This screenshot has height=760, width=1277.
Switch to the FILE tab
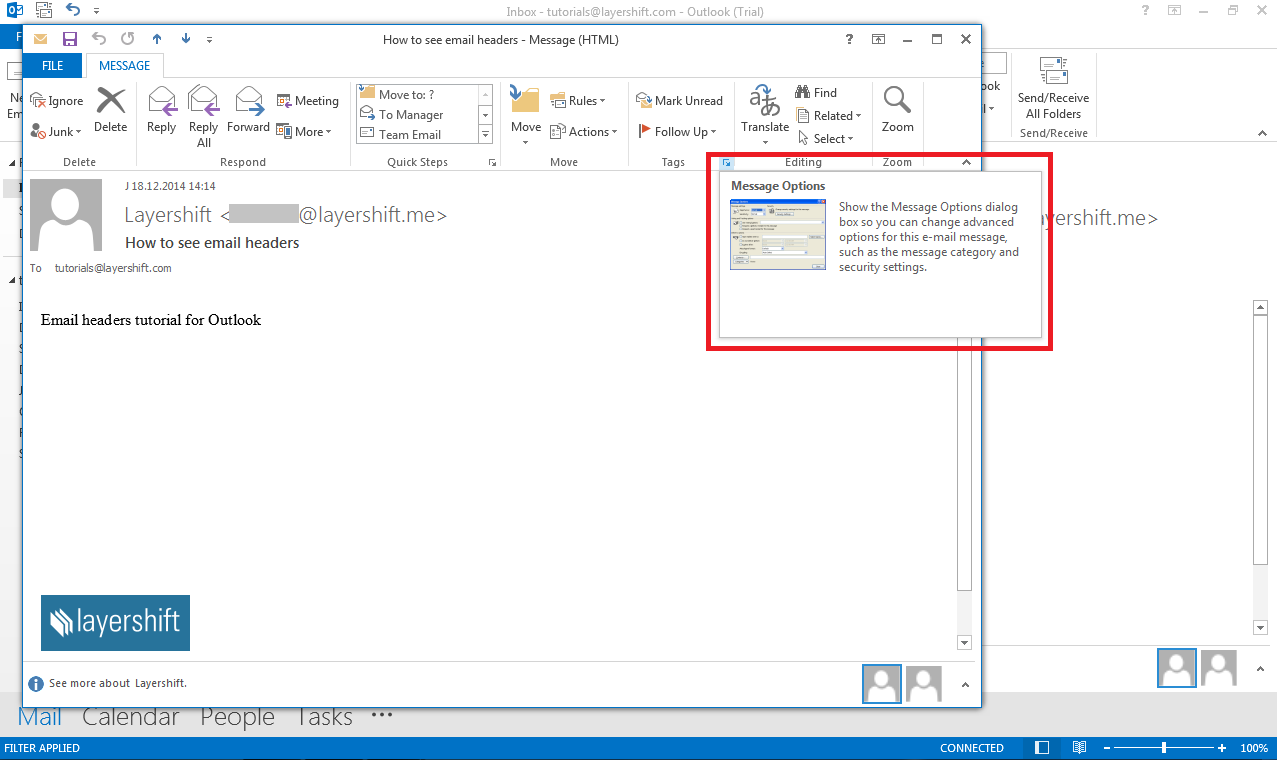pyautogui.click(x=51, y=65)
